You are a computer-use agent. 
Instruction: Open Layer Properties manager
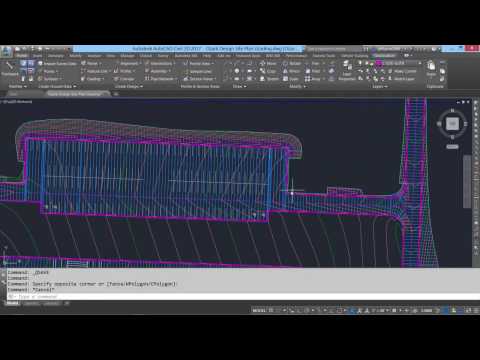coord(347,71)
